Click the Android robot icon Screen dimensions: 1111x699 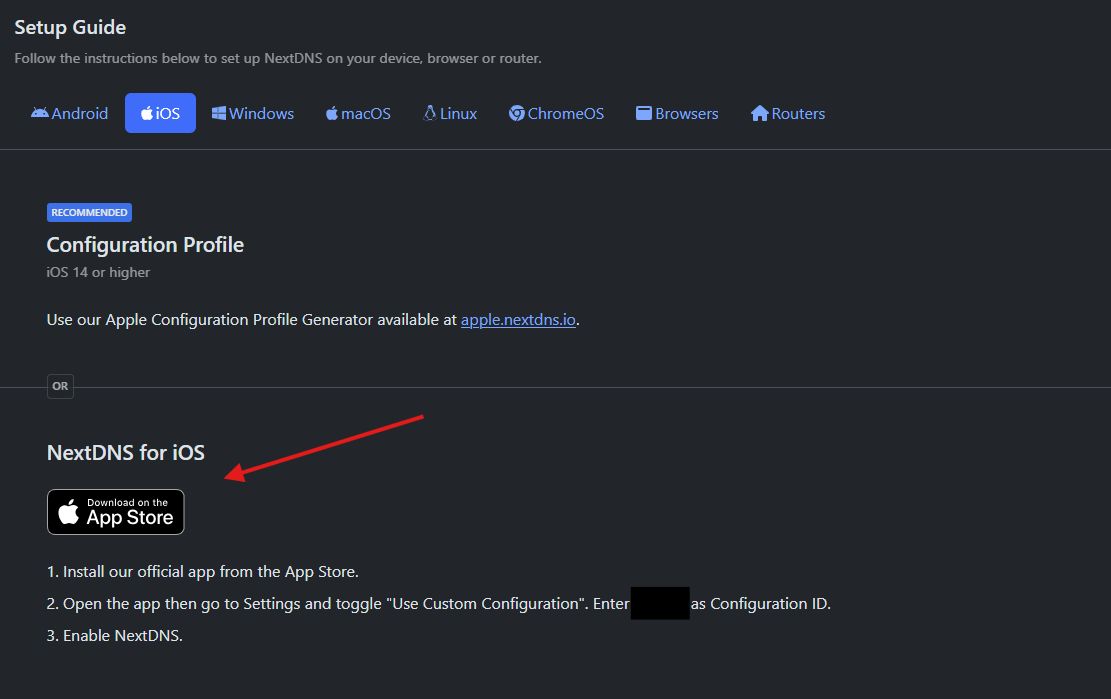tap(40, 113)
